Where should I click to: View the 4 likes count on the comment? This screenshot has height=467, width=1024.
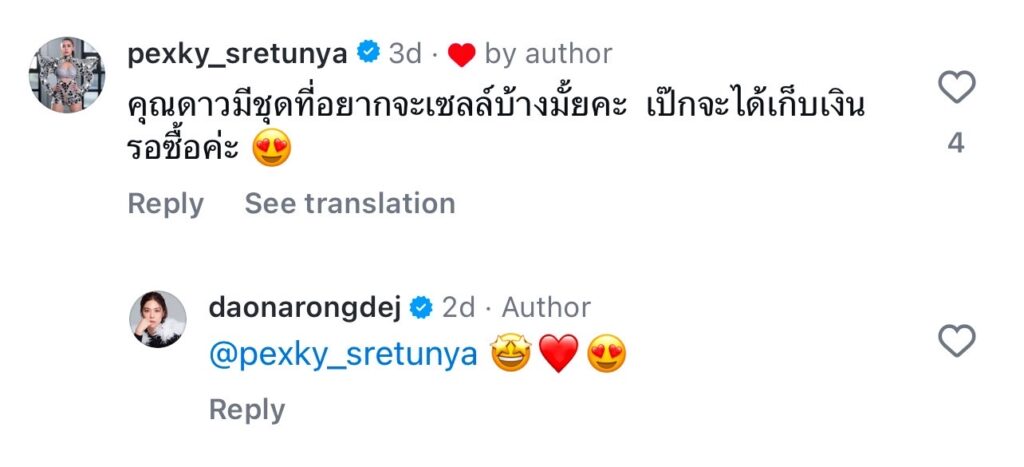956,144
